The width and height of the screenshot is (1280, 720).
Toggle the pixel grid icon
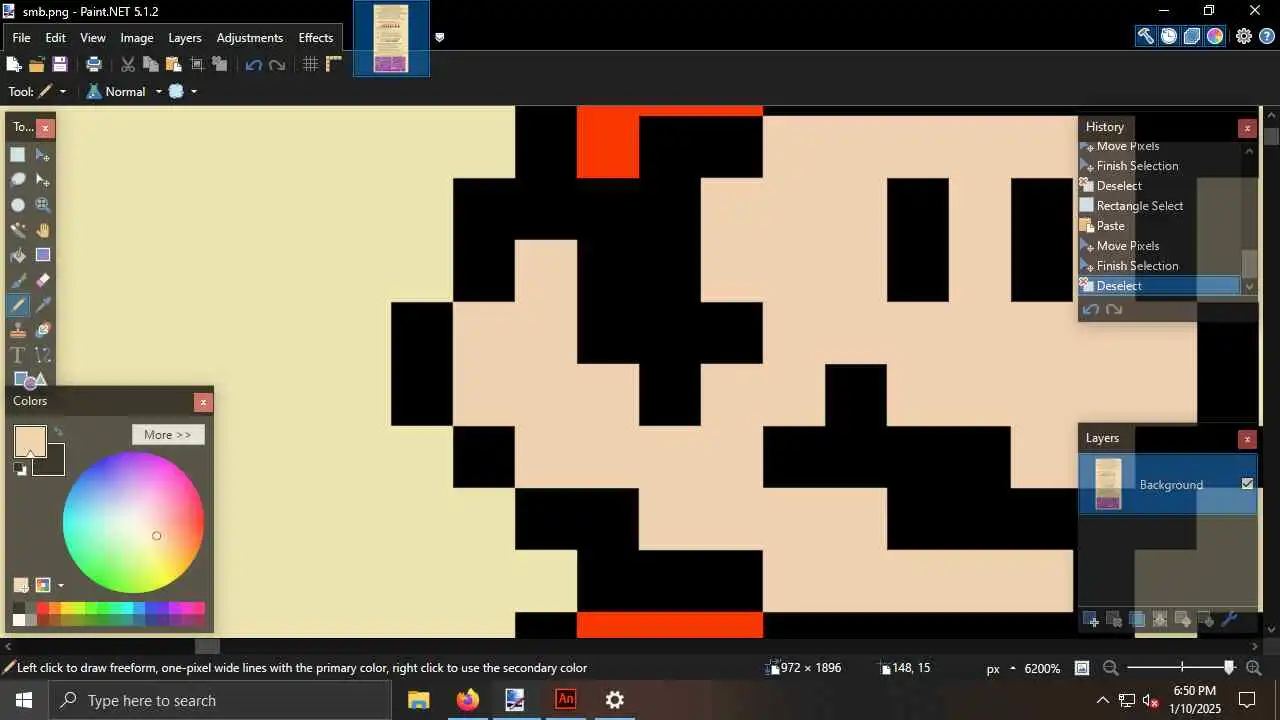pyautogui.click(x=311, y=64)
